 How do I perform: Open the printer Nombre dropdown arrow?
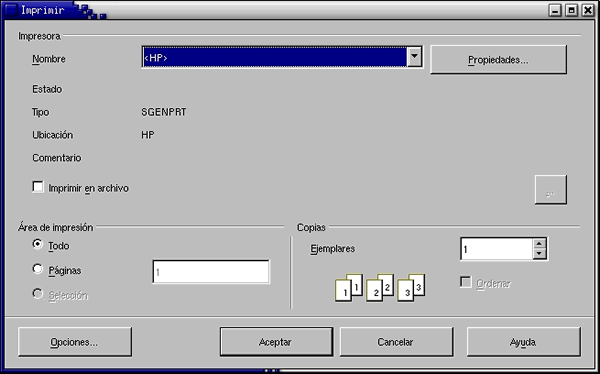pyautogui.click(x=414, y=57)
